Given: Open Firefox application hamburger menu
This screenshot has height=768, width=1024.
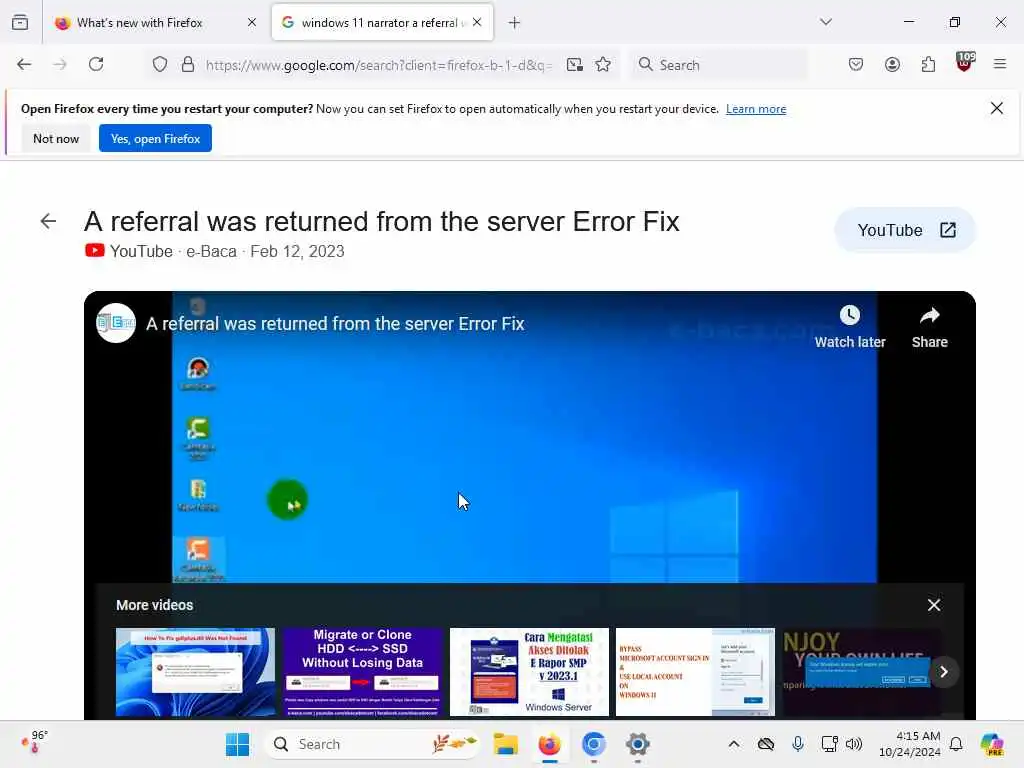Looking at the screenshot, I should [x=1000, y=64].
